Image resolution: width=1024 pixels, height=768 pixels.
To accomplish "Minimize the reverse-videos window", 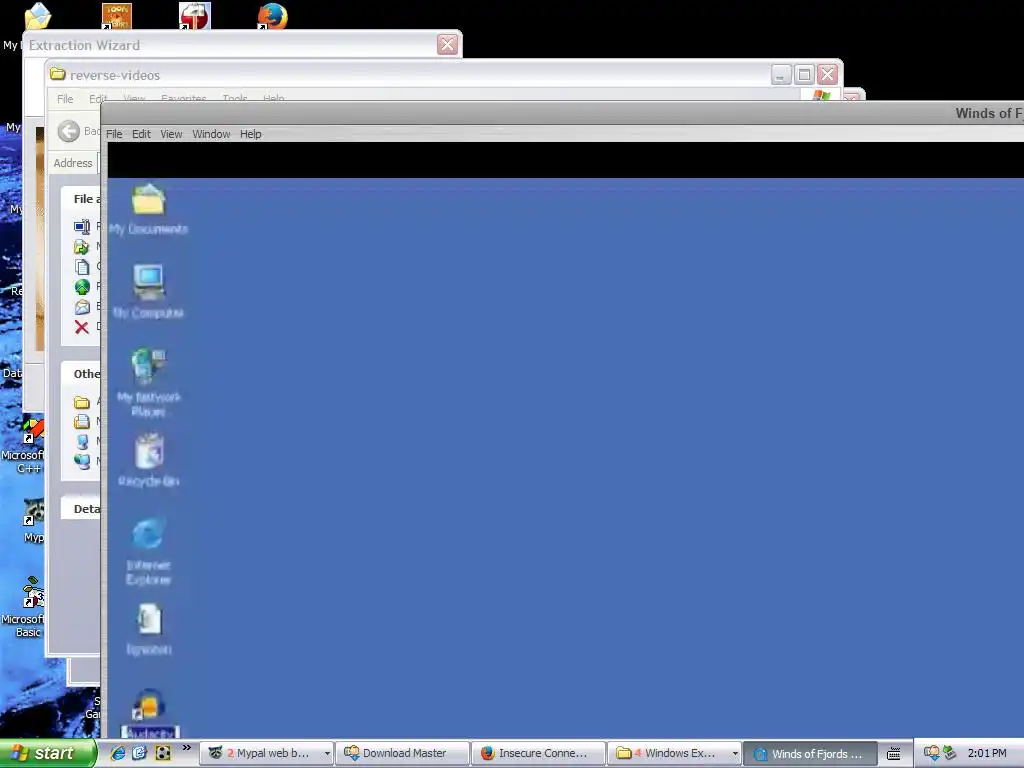I will click(781, 74).
